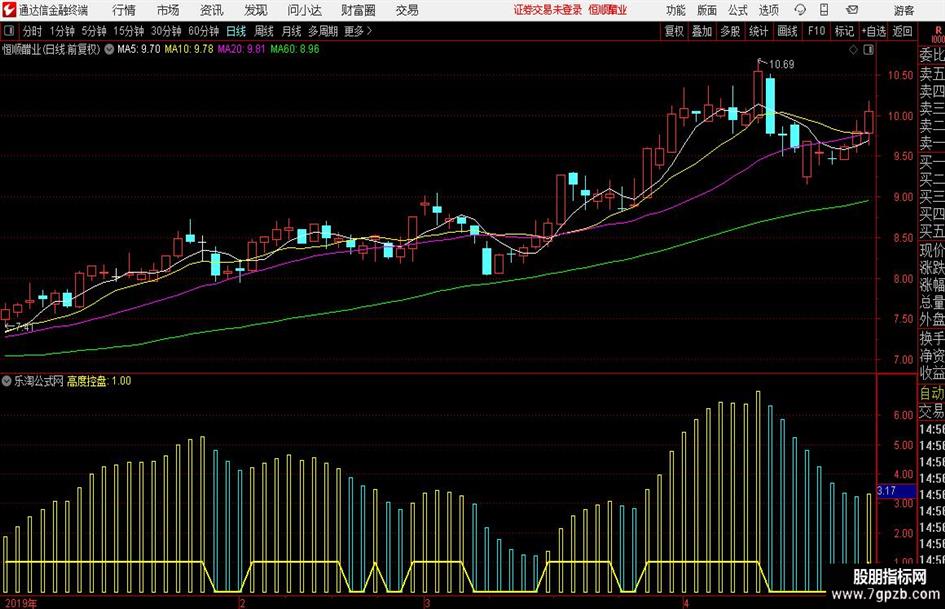Open the 发现 menu
Screen dimensions: 945x609
(x=256, y=10)
